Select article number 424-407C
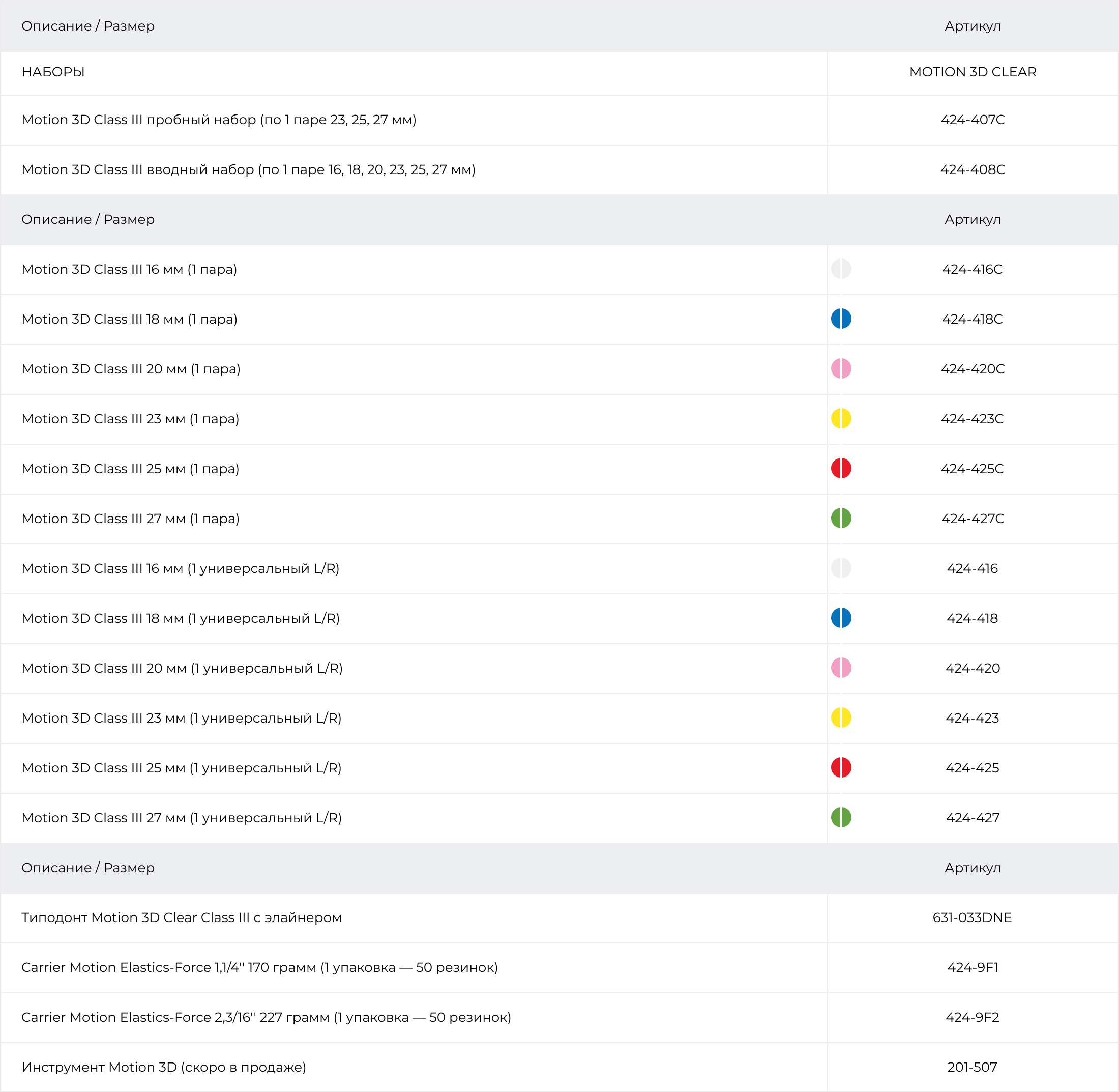Screen dimensions: 1119x1092 972,120
